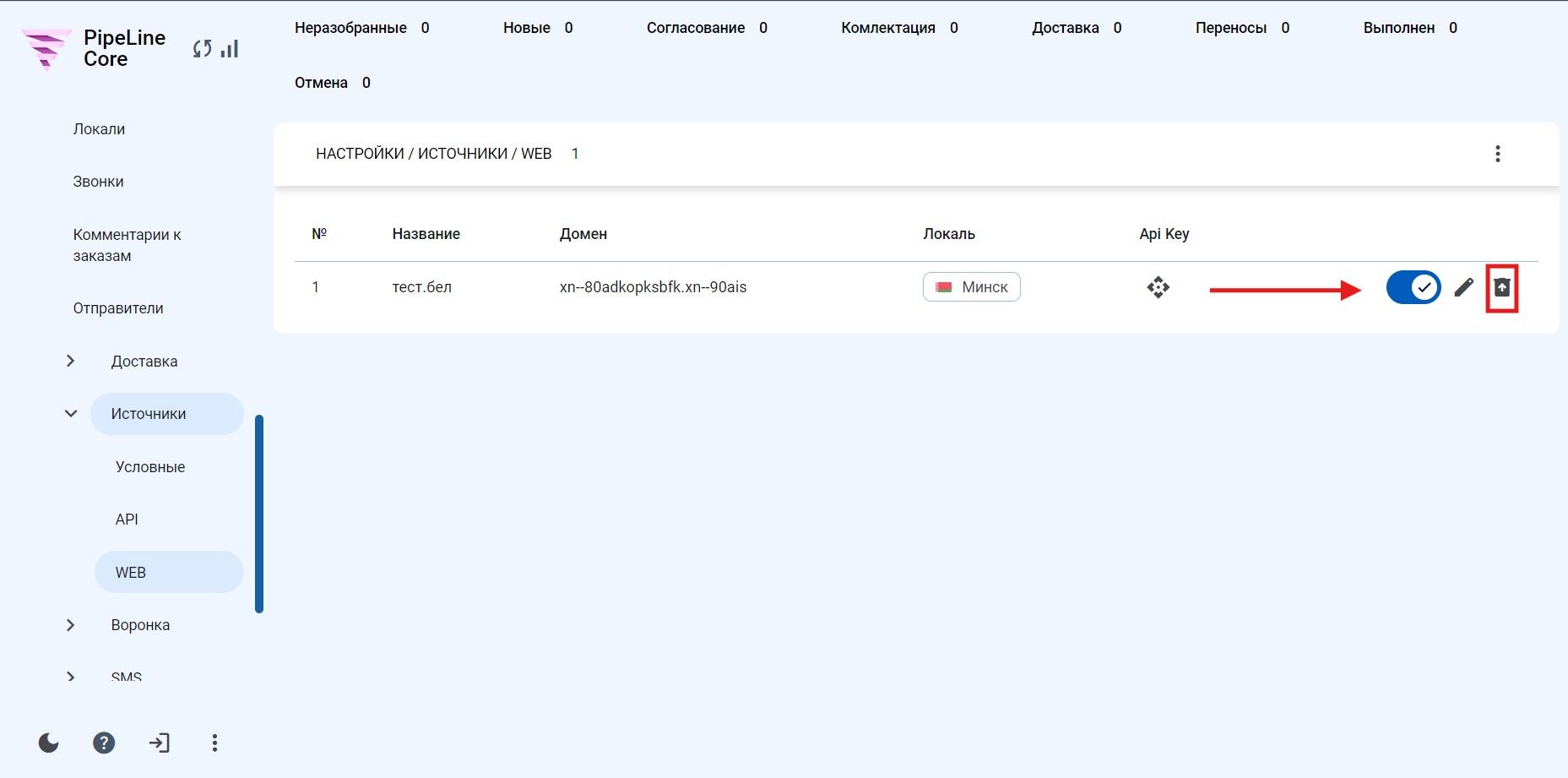
Task: Expand the Воронка sidebar section
Action: pos(71,625)
